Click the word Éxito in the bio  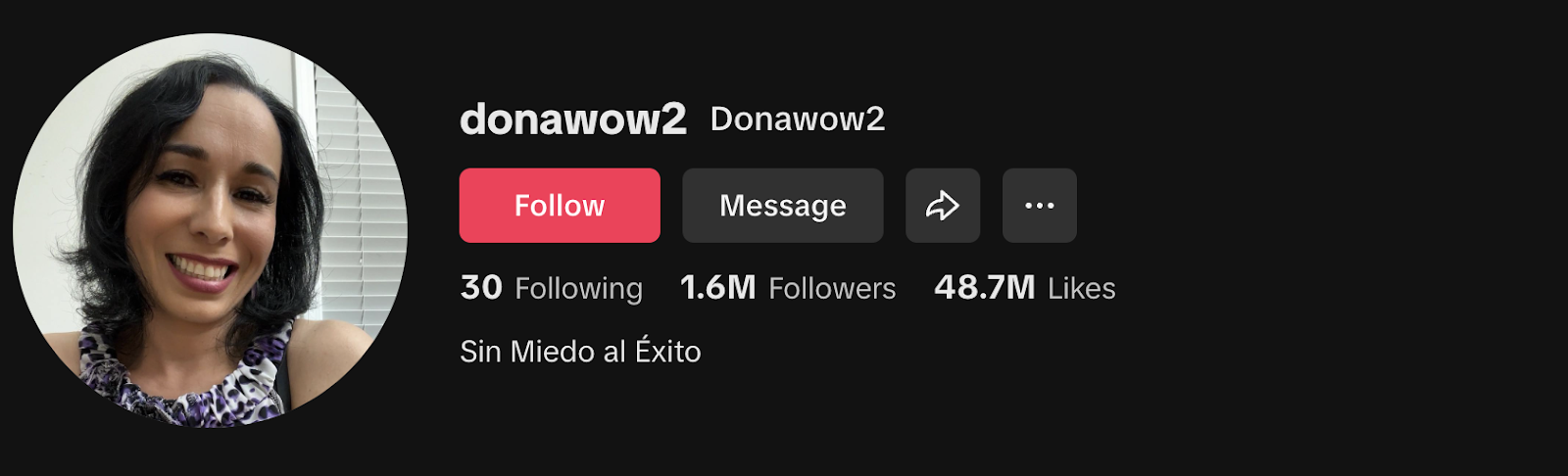[x=668, y=350]
